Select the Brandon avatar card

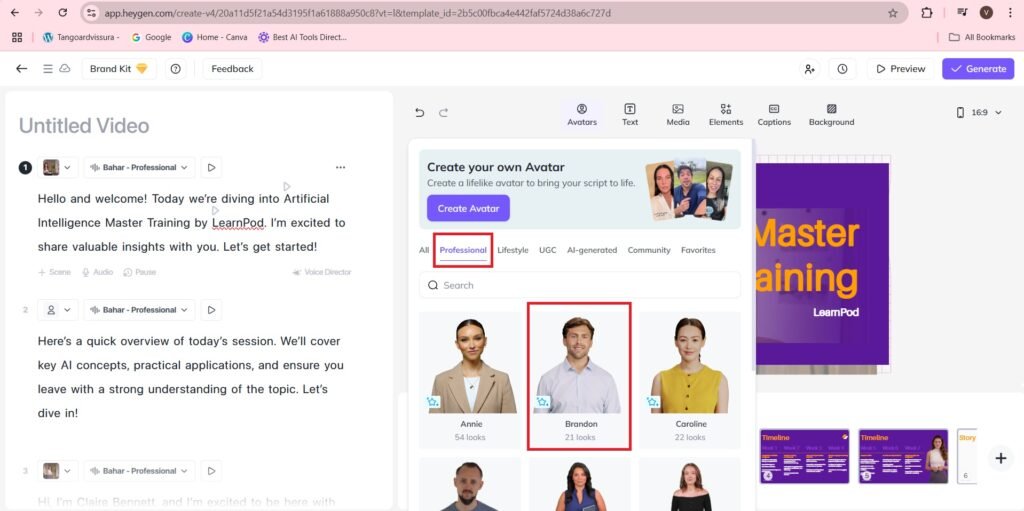[x=580, y=380]
